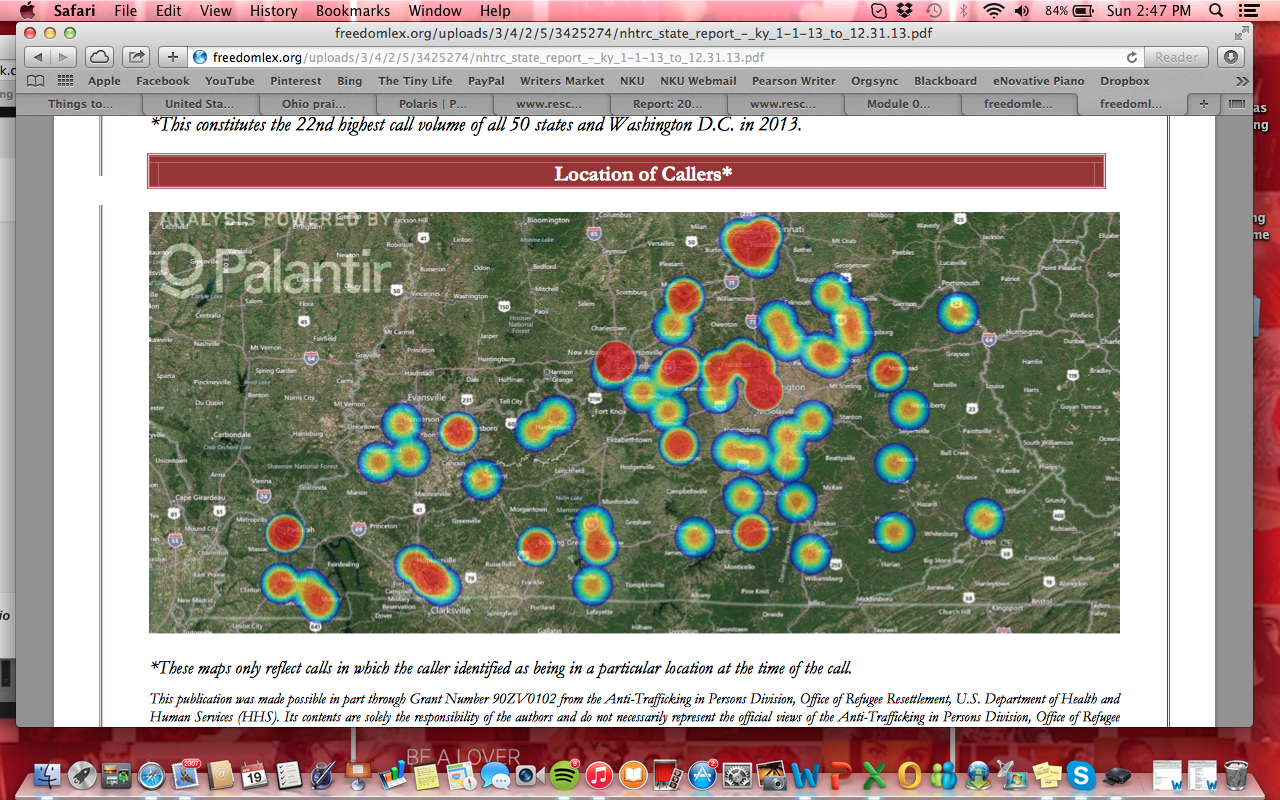Open the Facebook bookmark
The height and width of the screenshot is (800, 1280).
(x=162, y=81)
